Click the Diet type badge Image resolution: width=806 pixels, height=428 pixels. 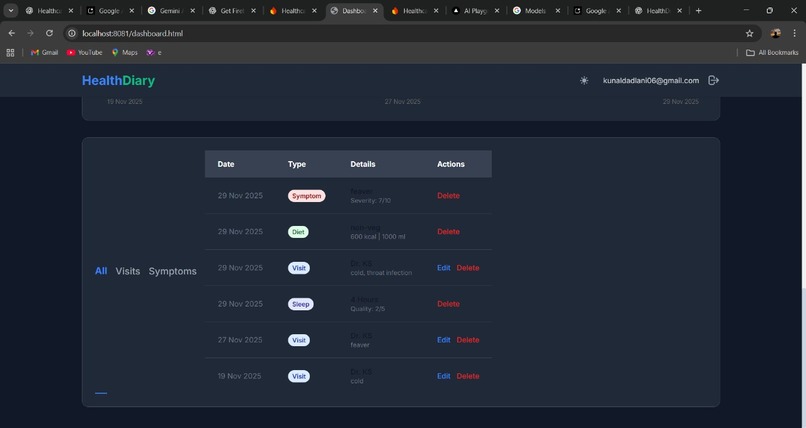coord(298,232)
